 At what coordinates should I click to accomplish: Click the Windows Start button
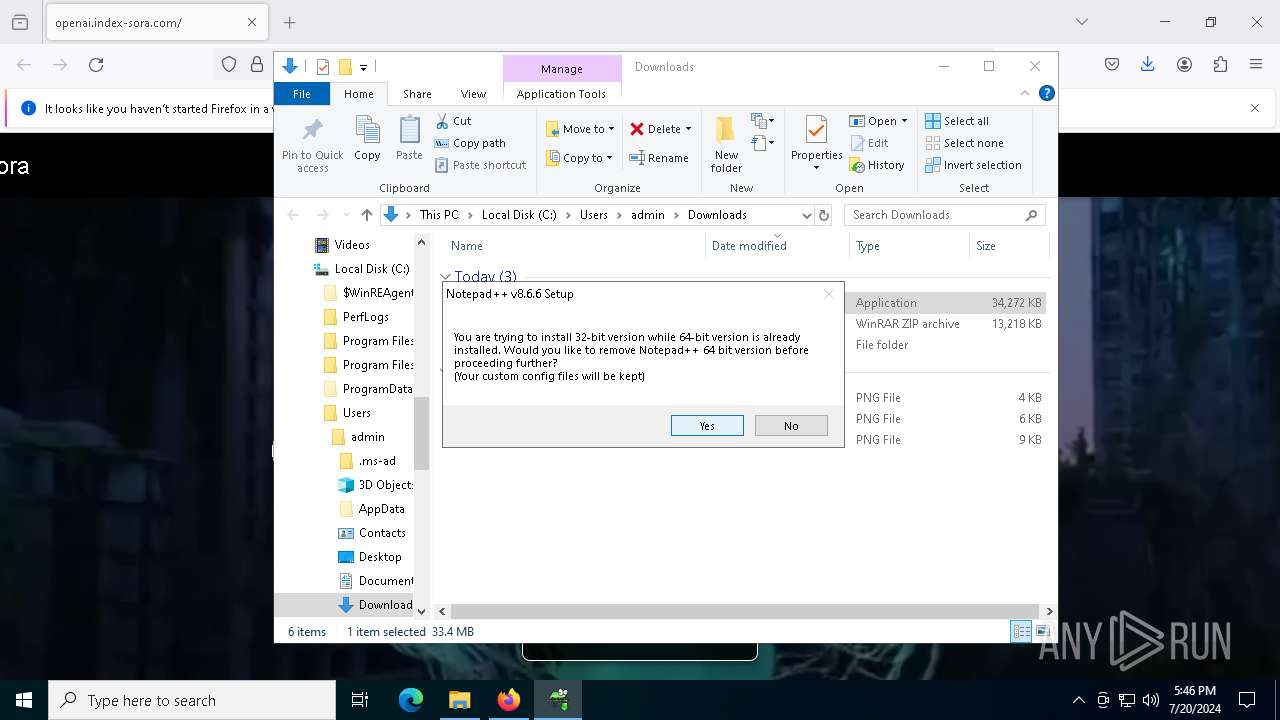24,700
